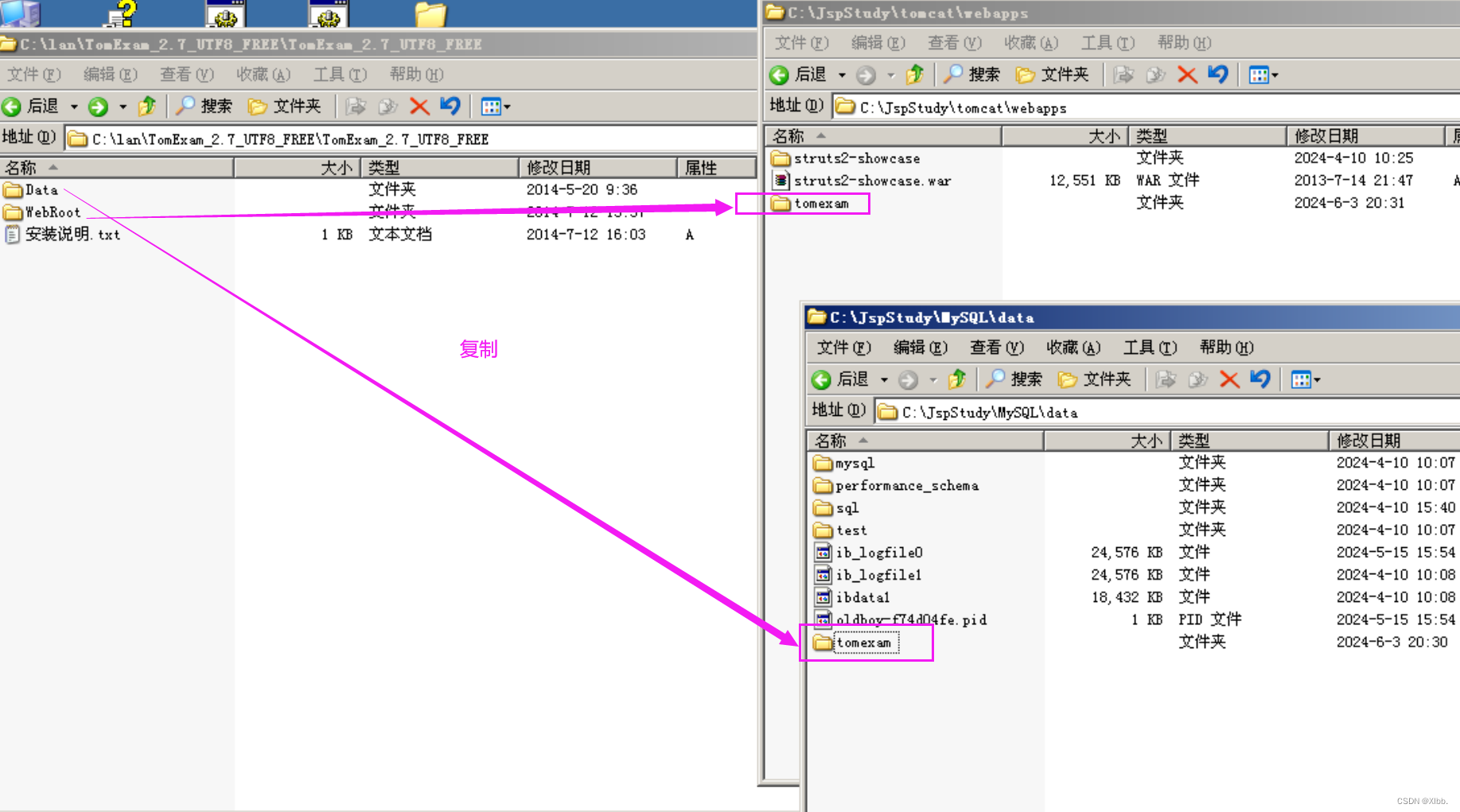
Task: Sort by 类型 column in webapps window
Action: point(1208,136)
